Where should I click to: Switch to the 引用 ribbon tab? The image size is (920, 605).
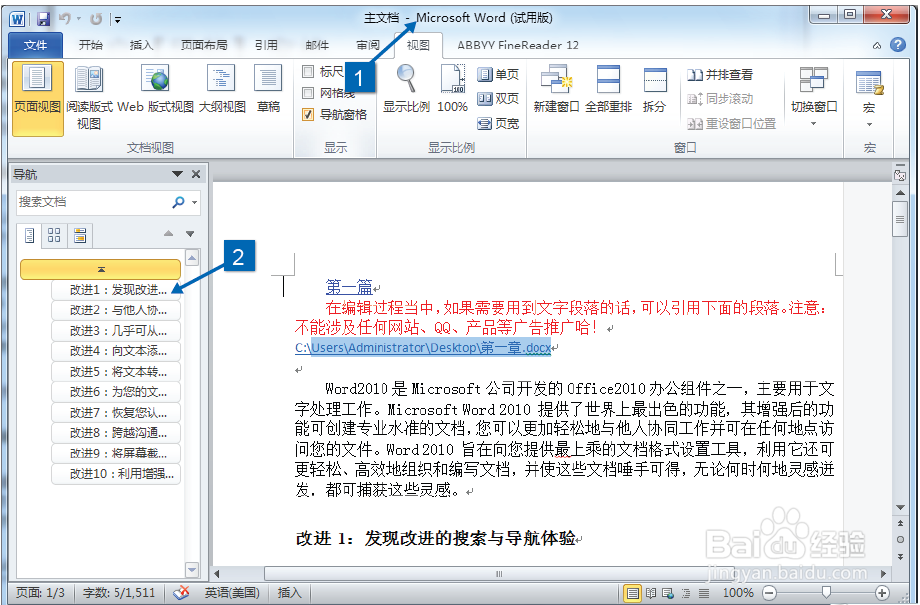(266, 45)
